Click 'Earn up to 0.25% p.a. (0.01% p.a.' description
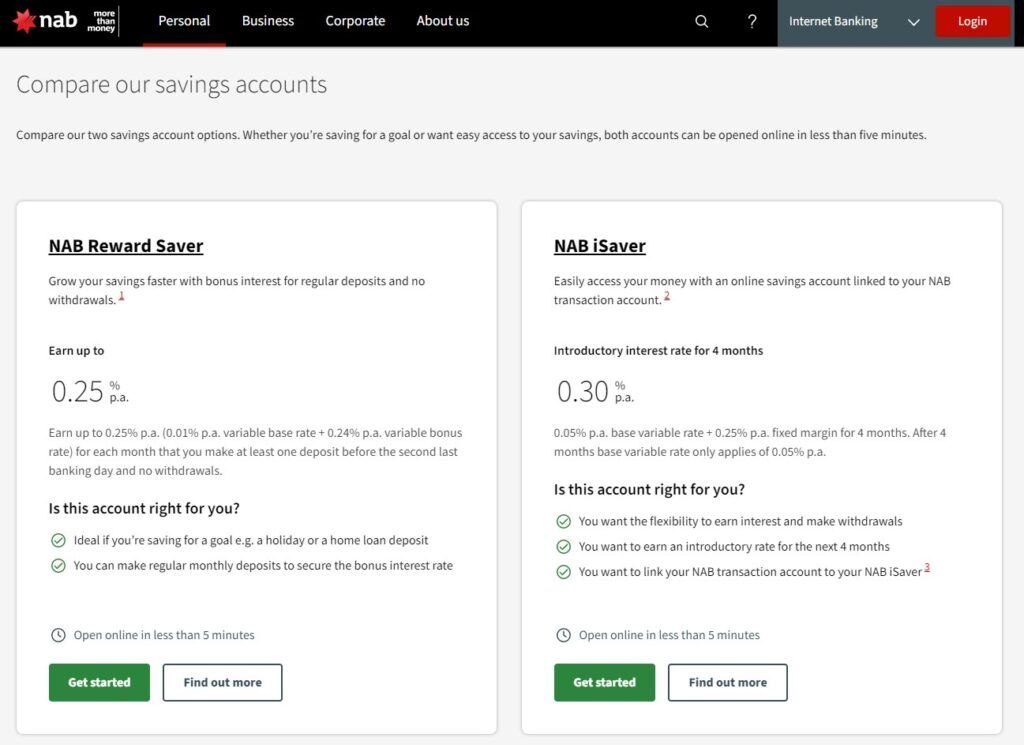The height and width of the screenshot is (745, 1024). coord(255,452)
